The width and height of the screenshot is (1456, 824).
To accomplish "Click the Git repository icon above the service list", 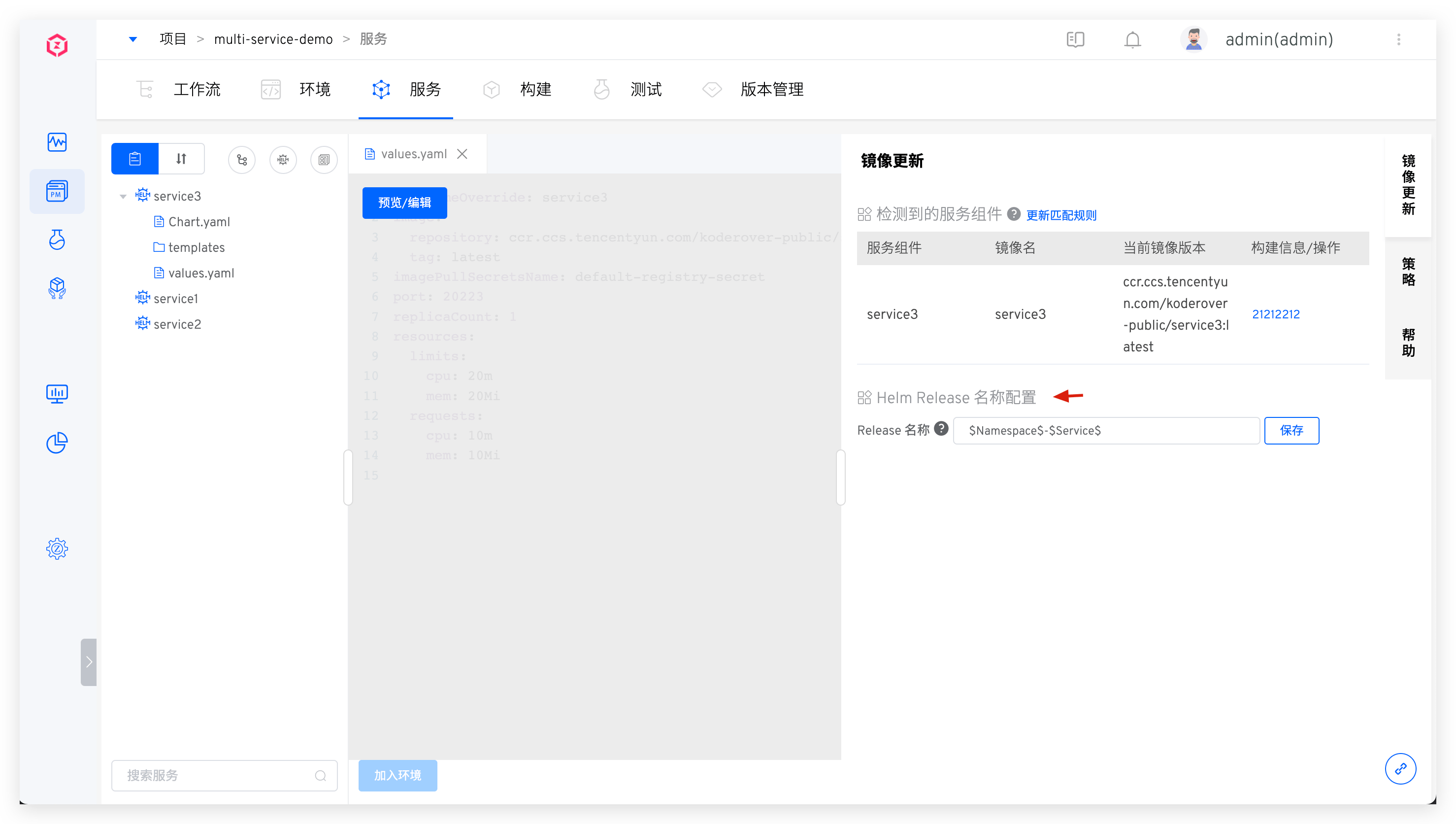I will [242, 160].
